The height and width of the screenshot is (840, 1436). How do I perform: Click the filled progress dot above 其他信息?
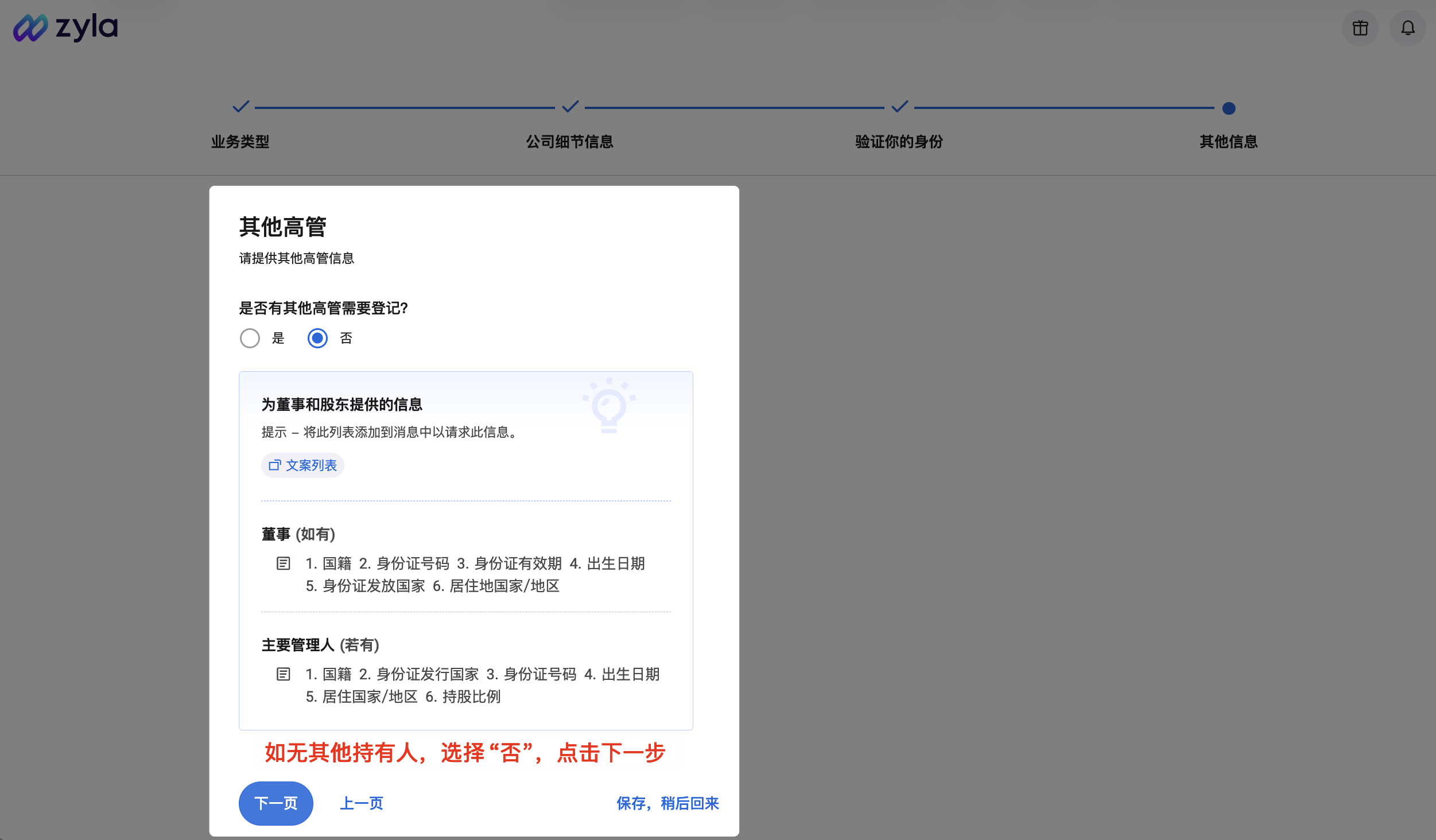pyautogui.click(x=1228, y=107)
